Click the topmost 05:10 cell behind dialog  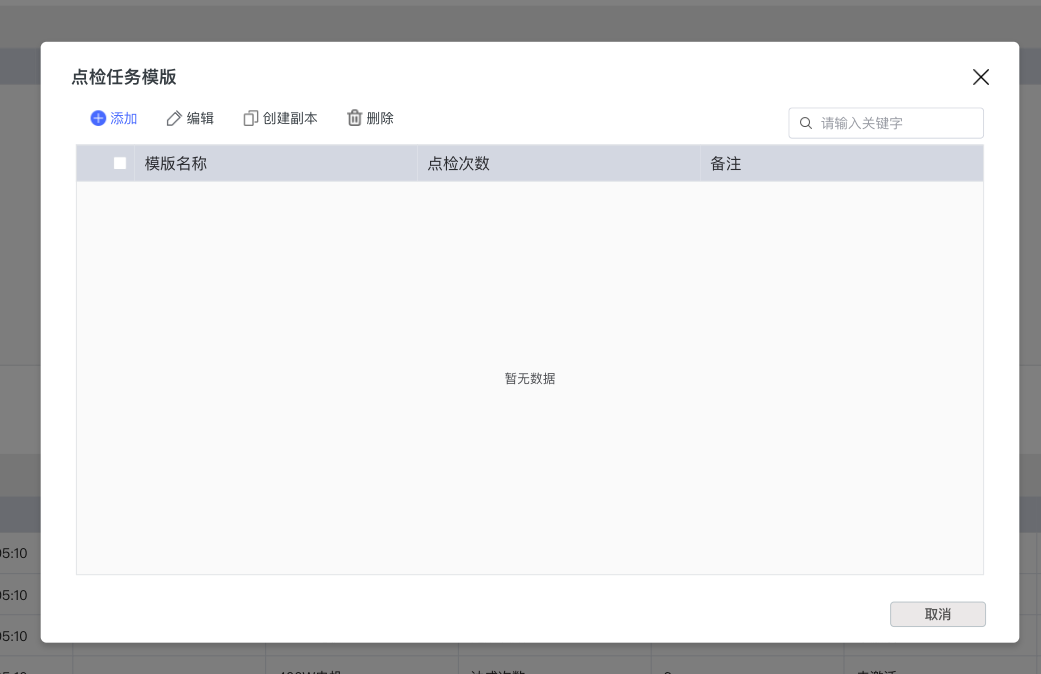(x=18, y=553)
